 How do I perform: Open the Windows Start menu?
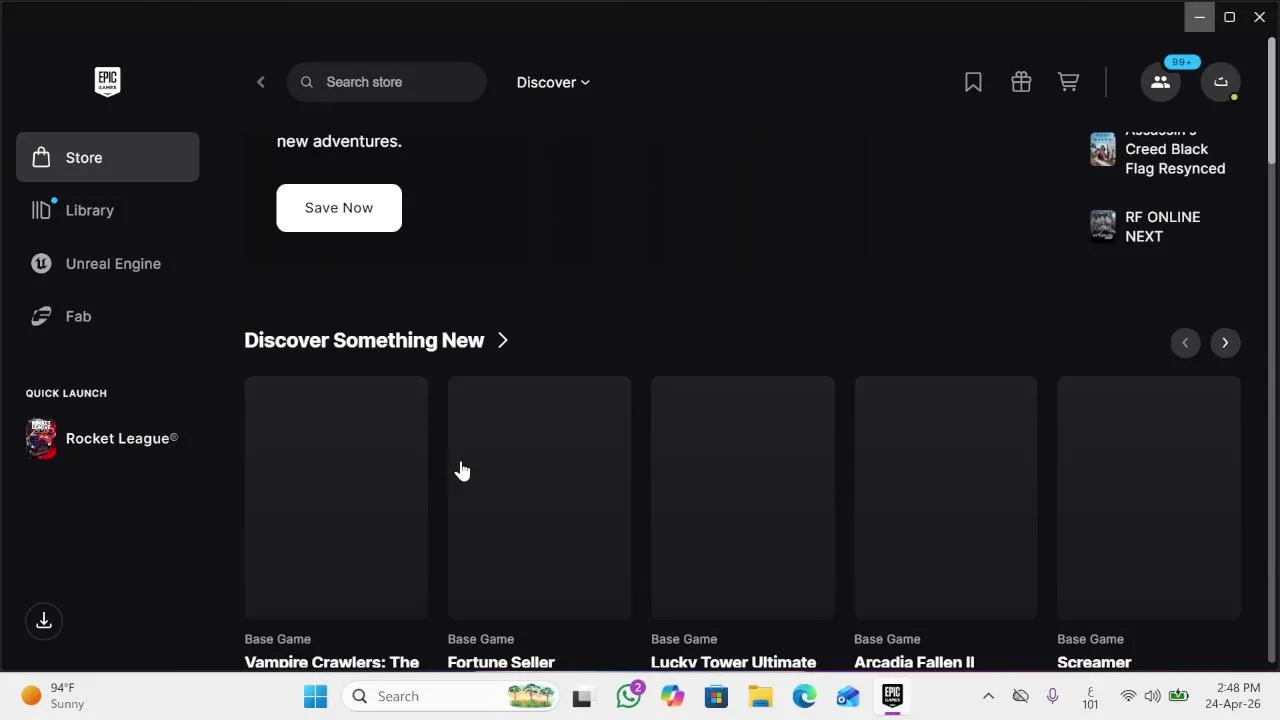tap(315, 696)
